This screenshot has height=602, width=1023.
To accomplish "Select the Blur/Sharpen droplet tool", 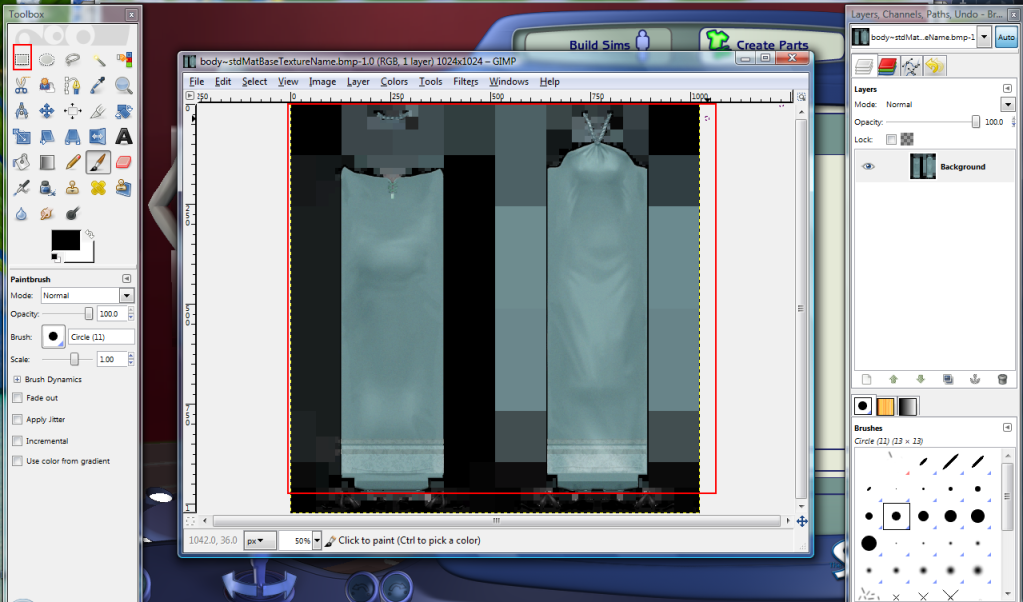I will [x=22, y=213].
